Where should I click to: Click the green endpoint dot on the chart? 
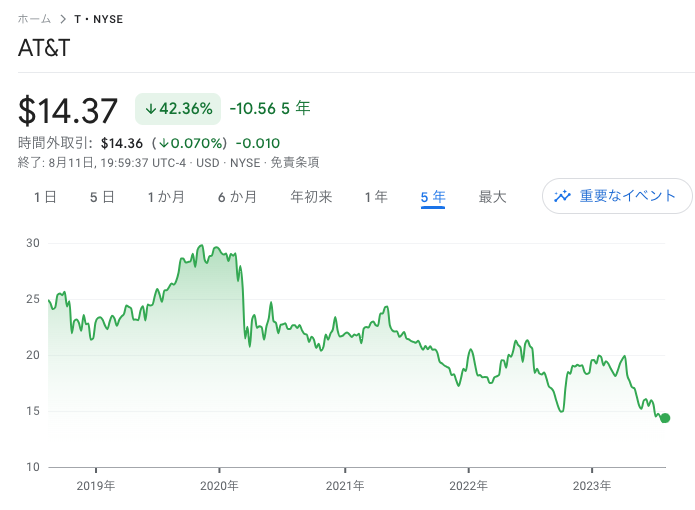(x=665, y=418)
